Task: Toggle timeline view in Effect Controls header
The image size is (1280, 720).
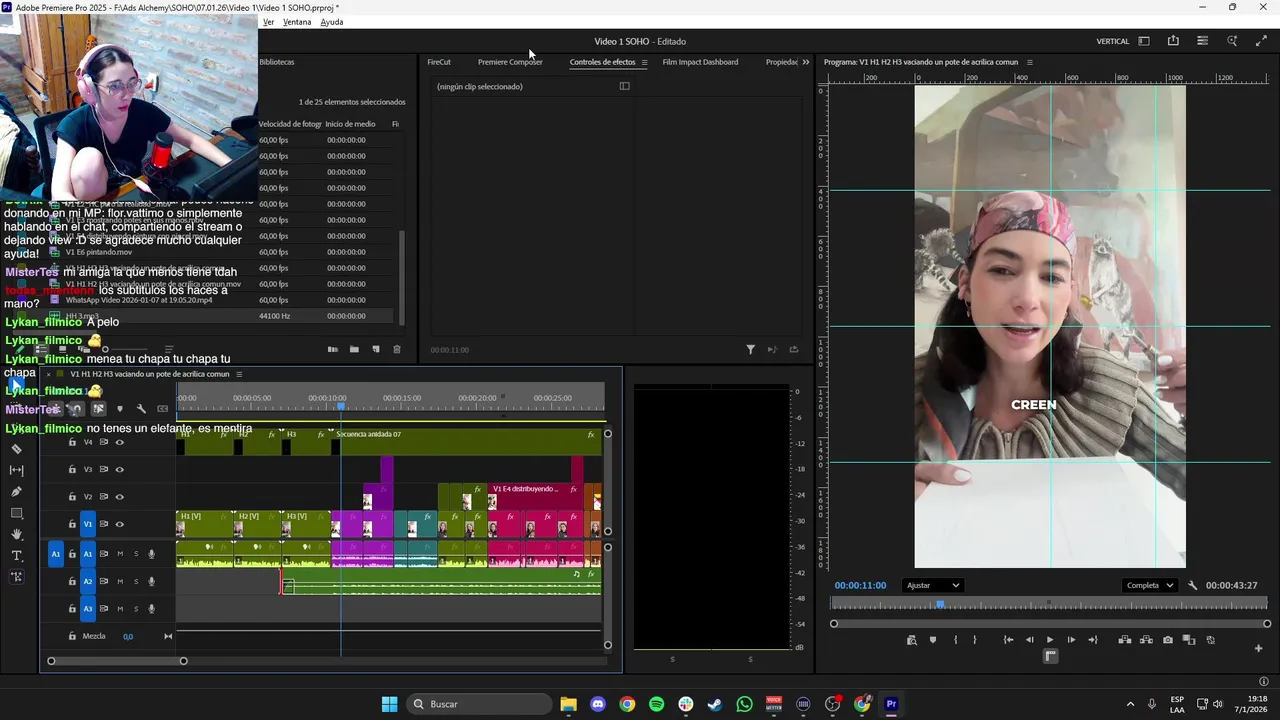Action: 625,86
